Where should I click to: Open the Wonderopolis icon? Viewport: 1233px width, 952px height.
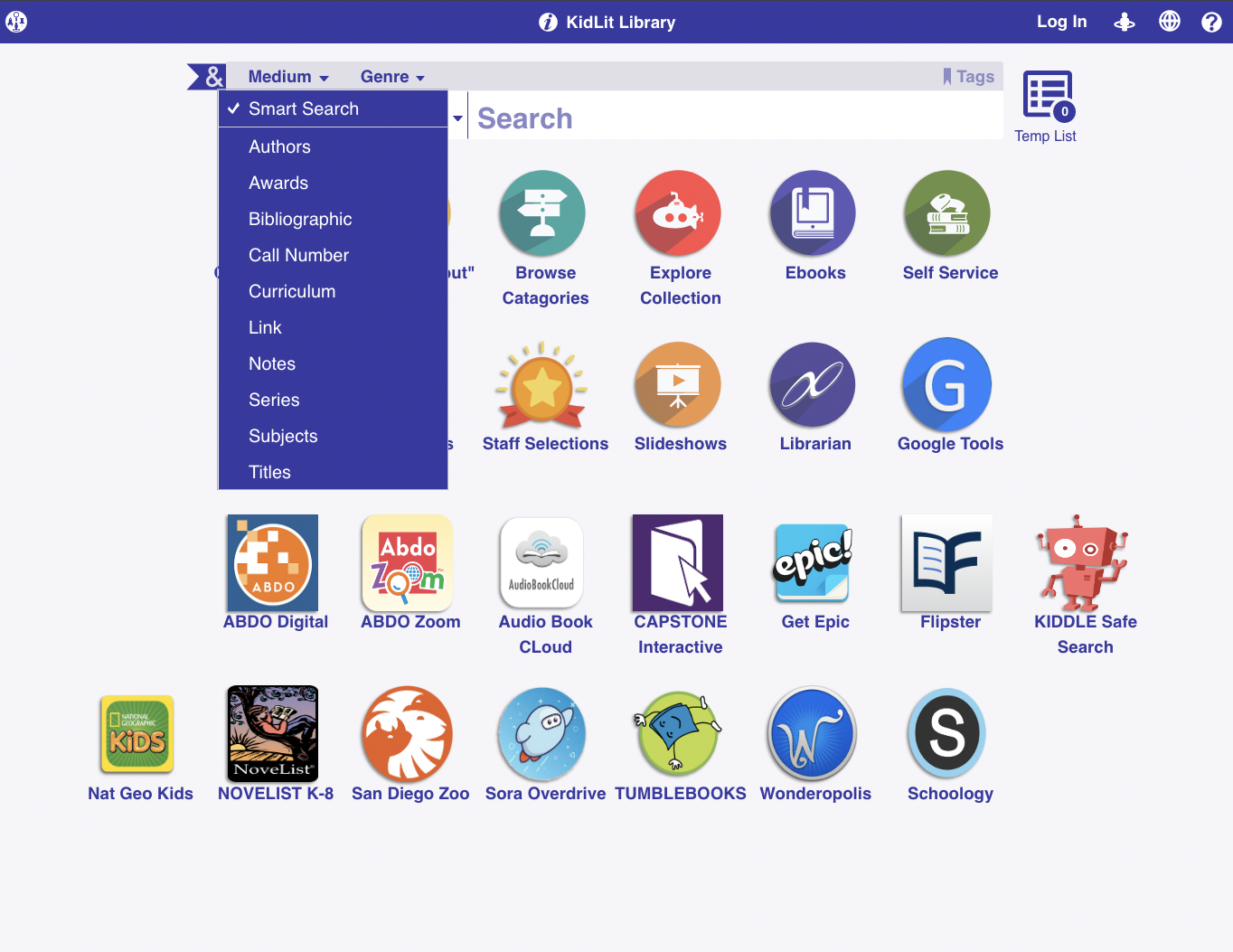coord(813,734)
